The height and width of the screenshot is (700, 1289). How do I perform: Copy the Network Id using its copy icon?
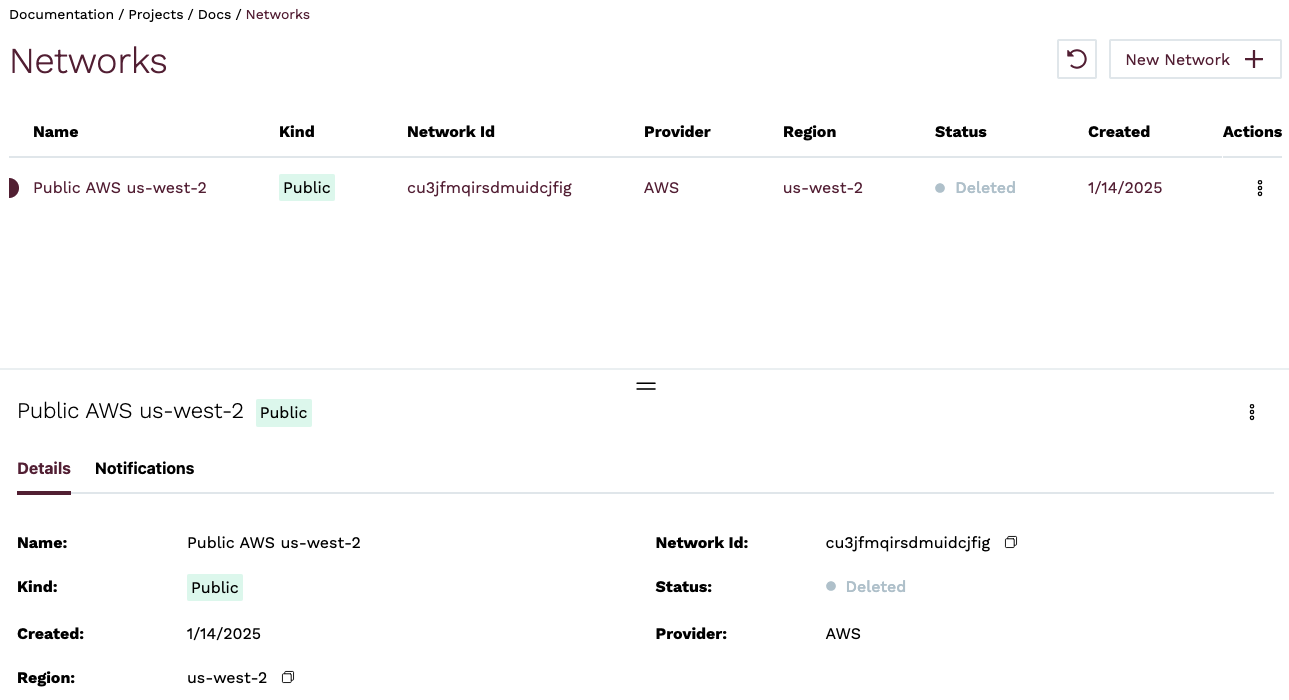pyautogui.click(x=1010, y=542)
